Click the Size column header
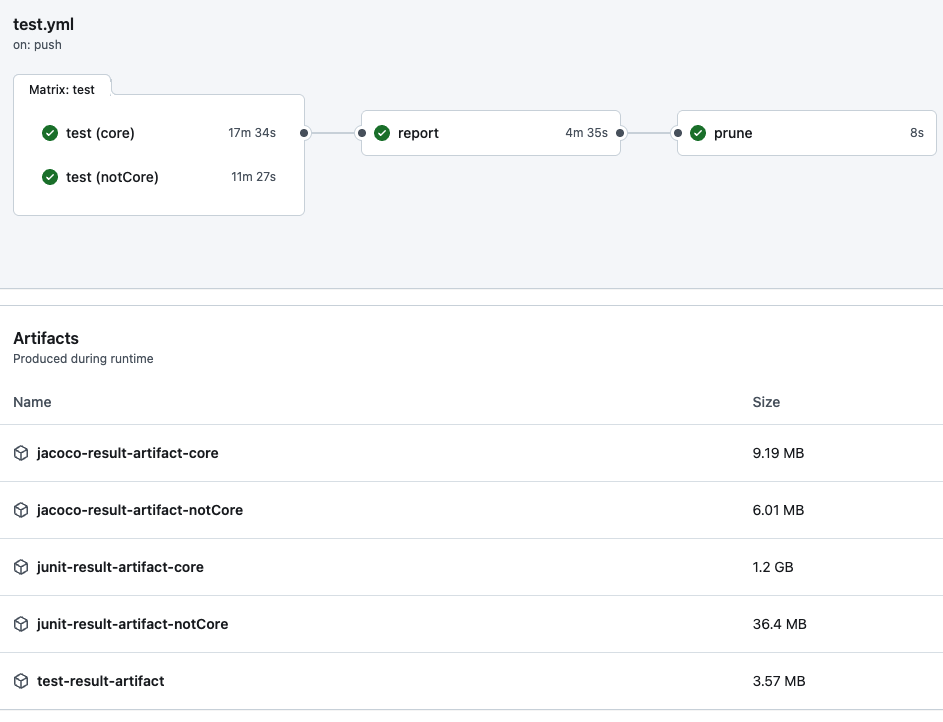 coord(766,402)
